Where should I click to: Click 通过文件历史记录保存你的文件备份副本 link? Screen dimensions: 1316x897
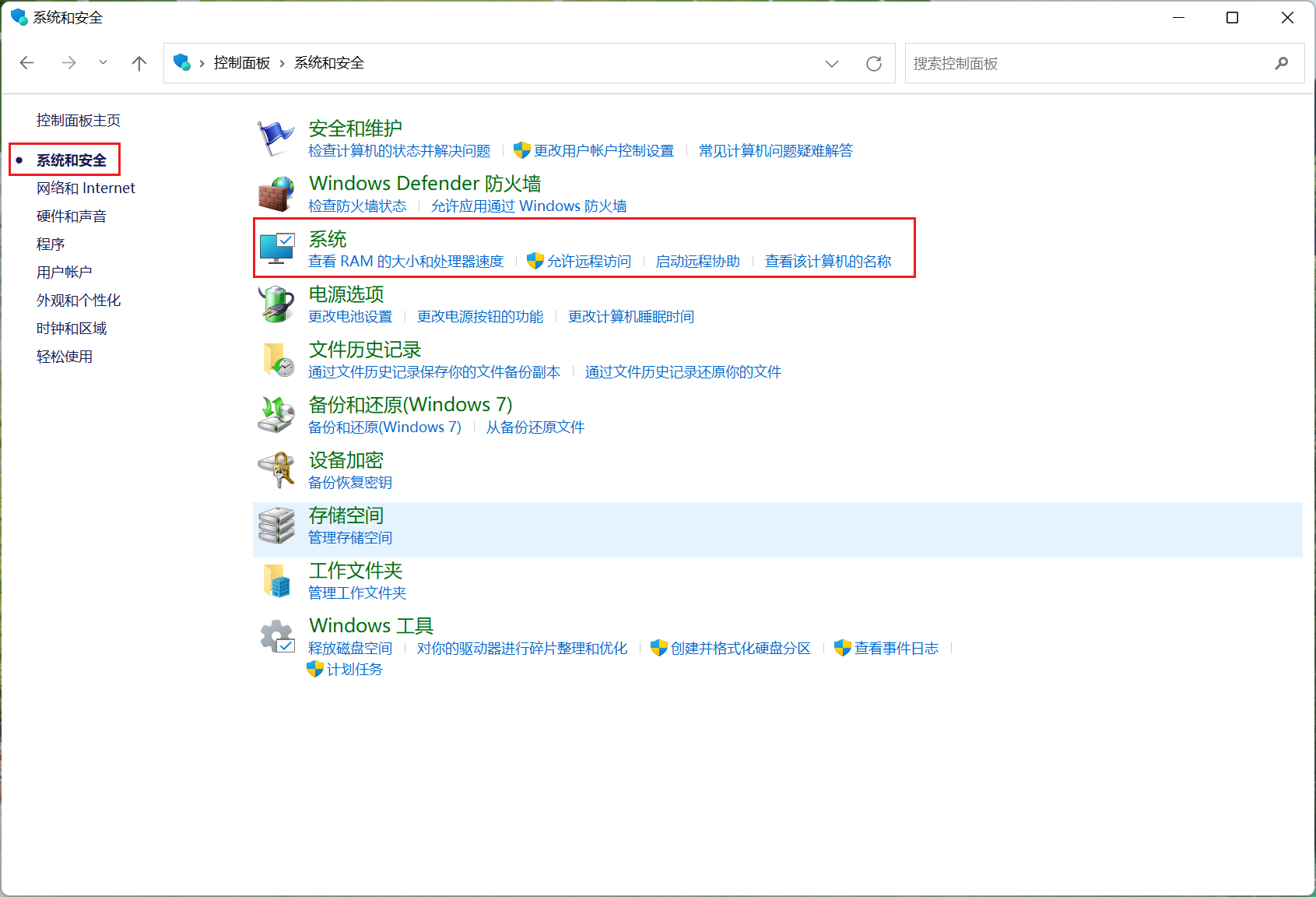[x=434, y=371]
